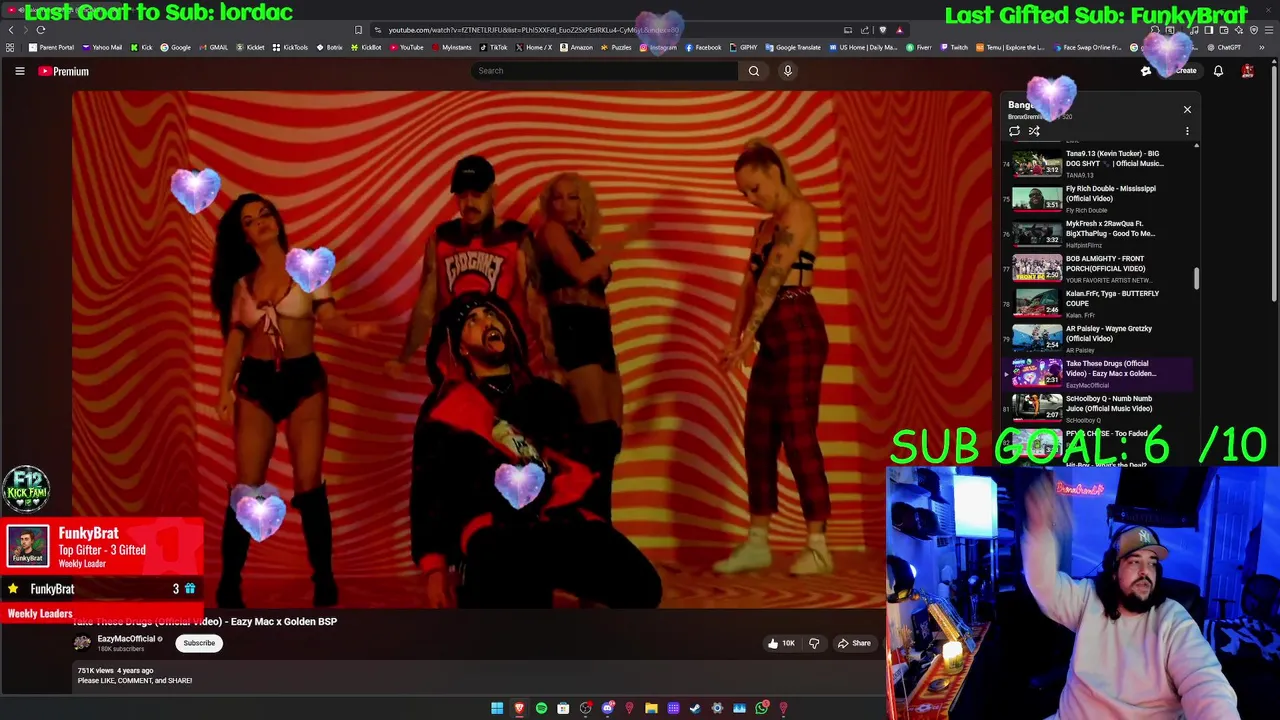Open the Yahoo Mail bookmark

pos(103,47)
